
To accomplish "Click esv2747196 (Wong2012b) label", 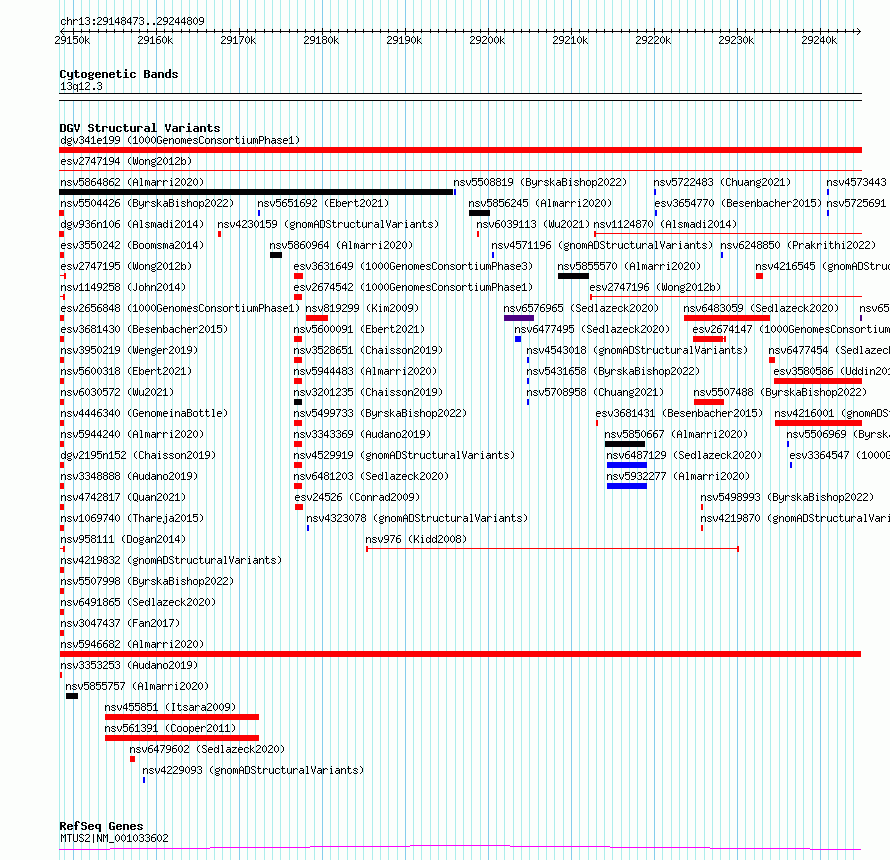I will 656,287.
